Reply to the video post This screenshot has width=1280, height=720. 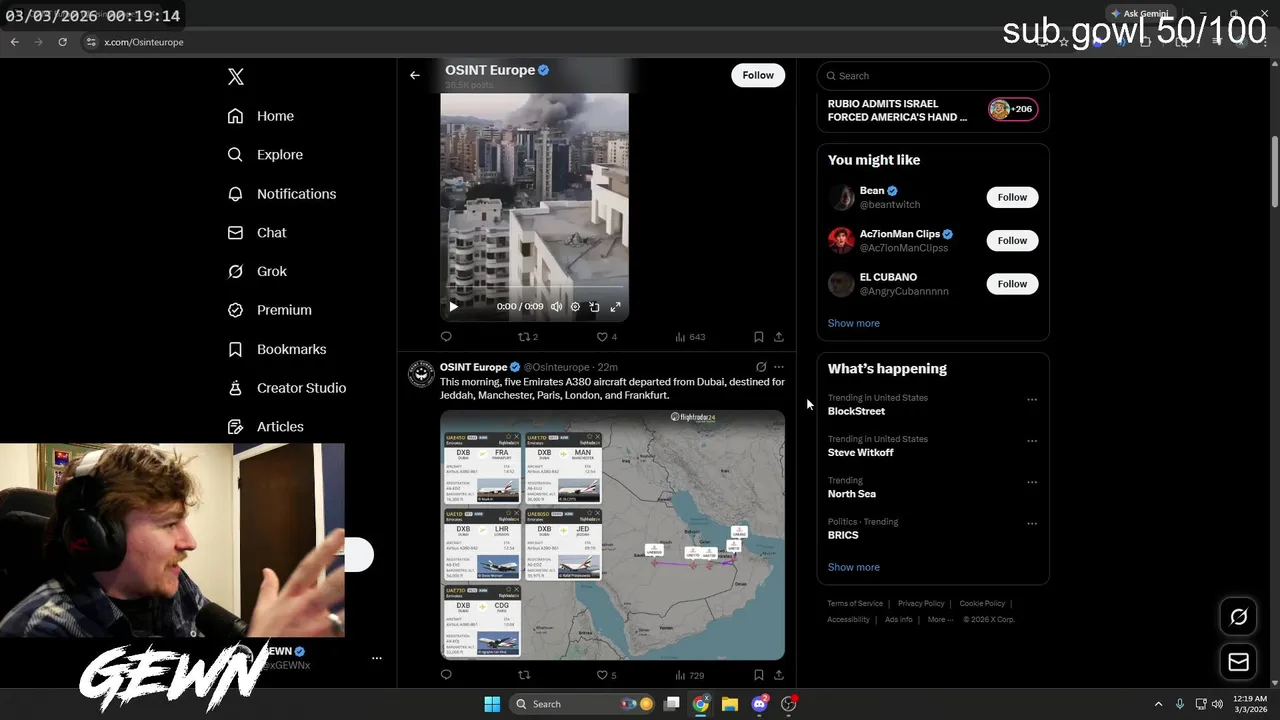pyautogui.click(x=446, y=337)
